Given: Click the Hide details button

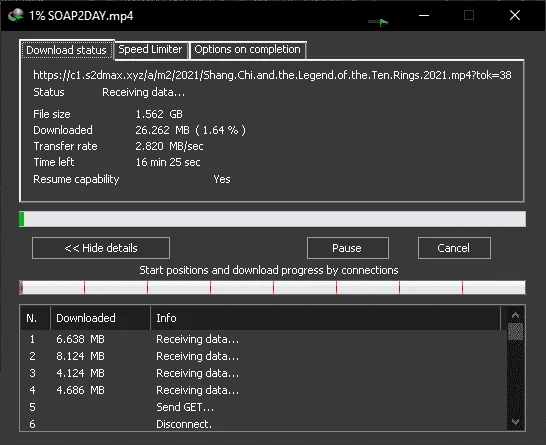Looking at the screenshot, I should click(101, 248).
